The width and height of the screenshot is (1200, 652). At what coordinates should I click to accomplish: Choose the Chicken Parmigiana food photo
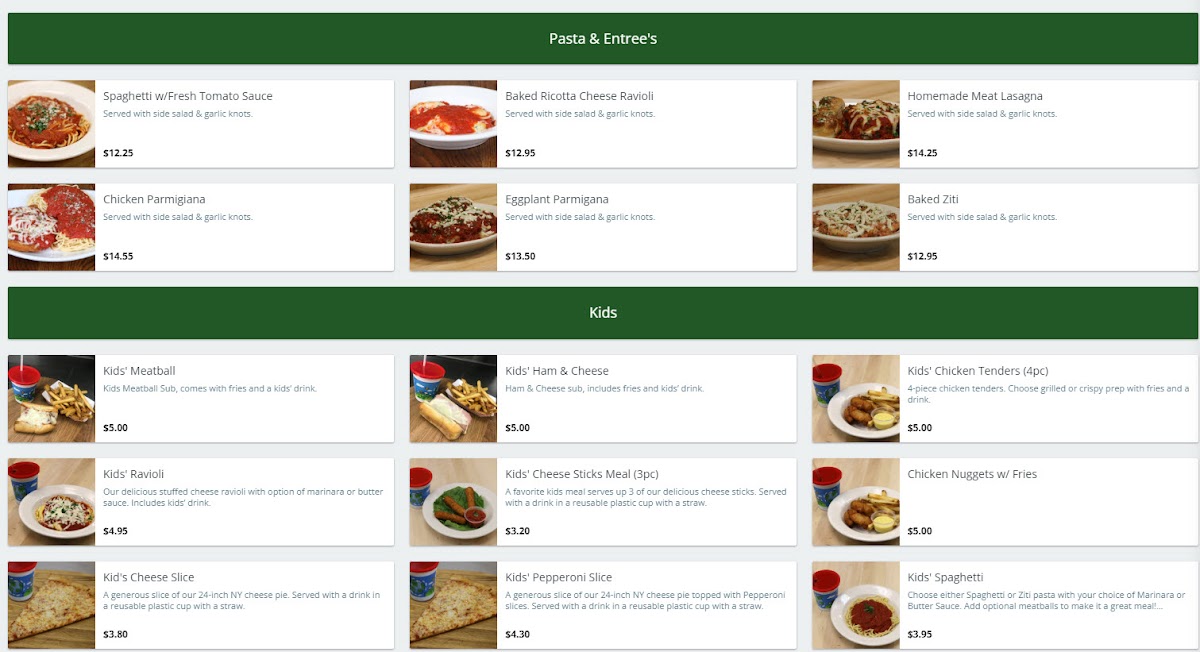[x=51, y=227]
